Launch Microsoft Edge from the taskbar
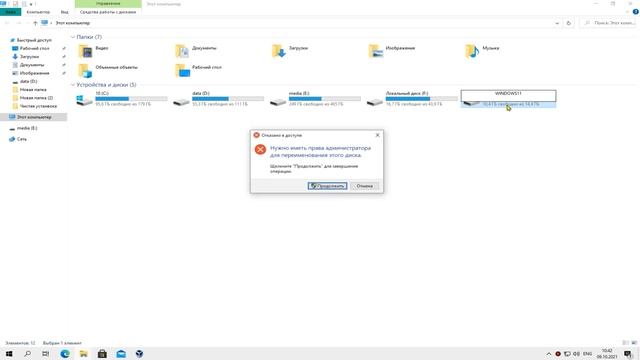This screenshot has height=360, width=640. click(x=65, y=353)
